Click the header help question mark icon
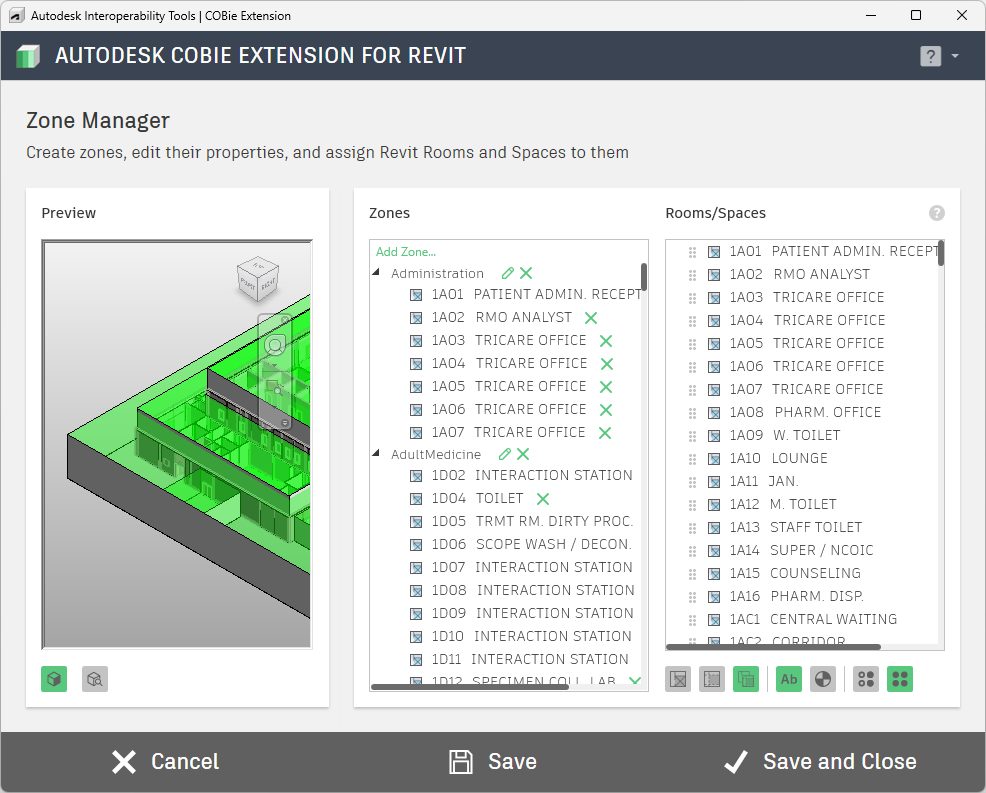The image size is (986, 793). pos(931,56)
